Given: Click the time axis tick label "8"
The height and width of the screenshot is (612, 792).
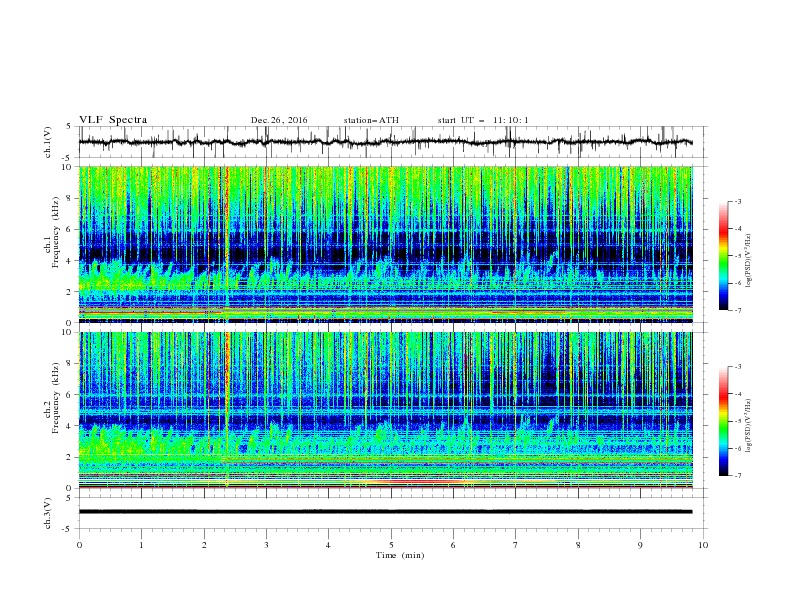Looking at the screenshot, I should [578, 545].
